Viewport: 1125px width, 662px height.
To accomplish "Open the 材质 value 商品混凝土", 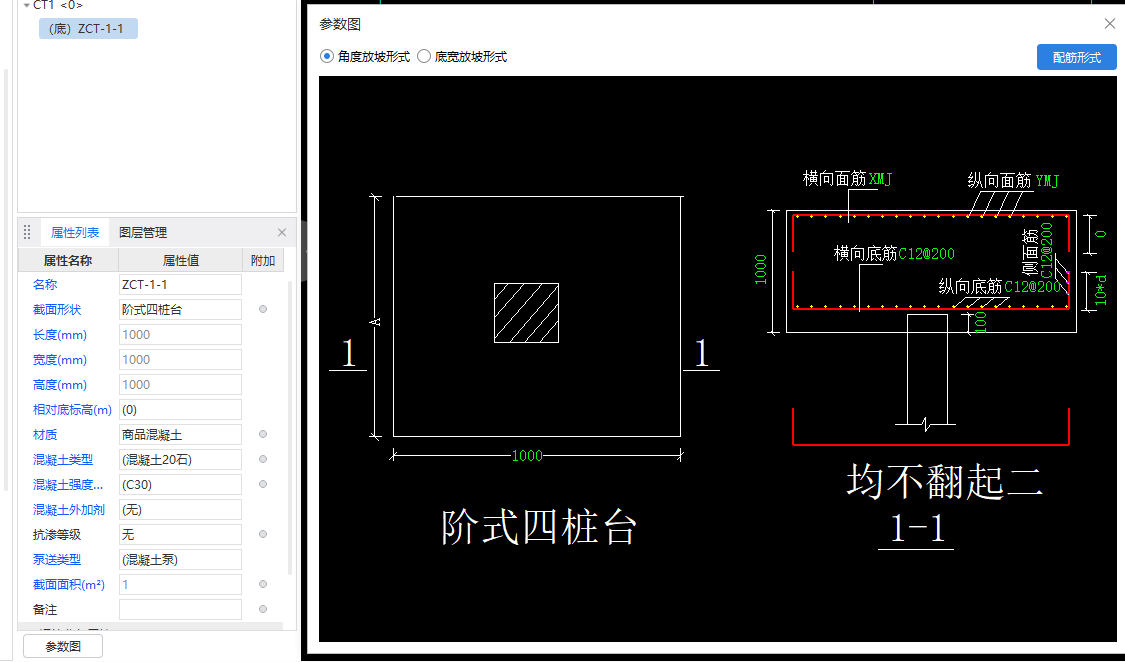I will 180,435.
